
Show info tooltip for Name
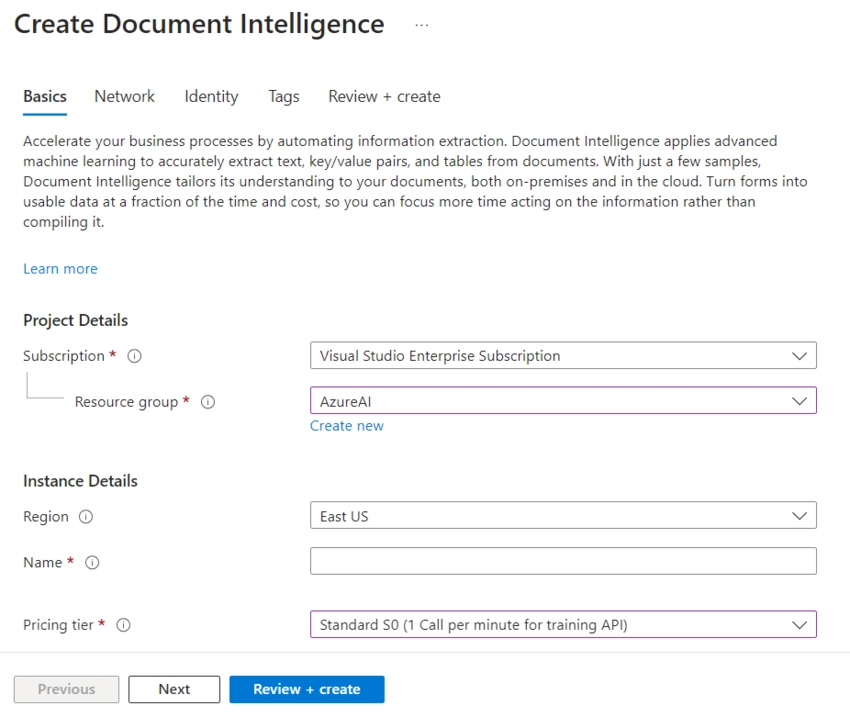(x=92, y=563)
